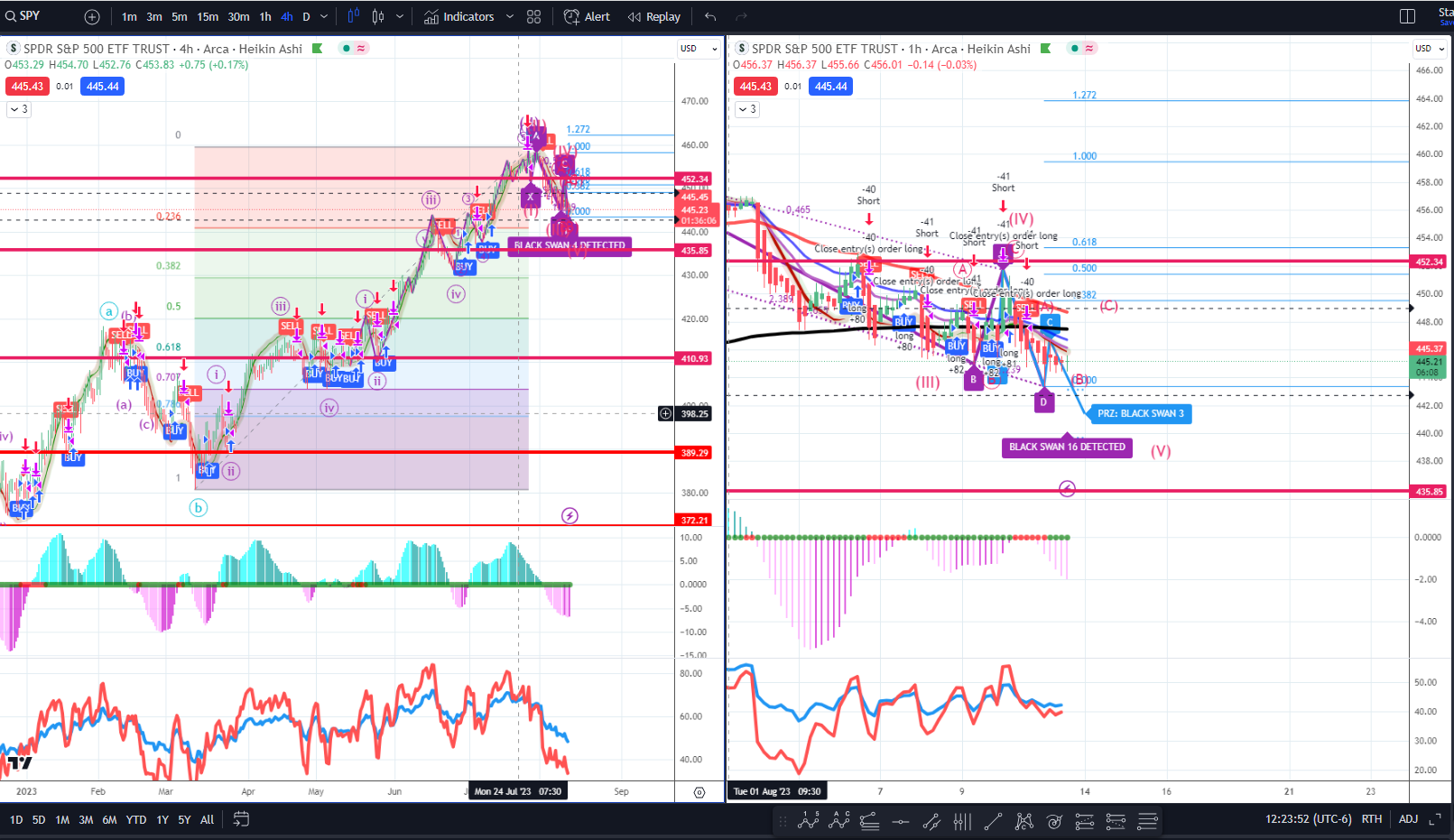Select the vertical bars drawing tool

tap(962, 821)
